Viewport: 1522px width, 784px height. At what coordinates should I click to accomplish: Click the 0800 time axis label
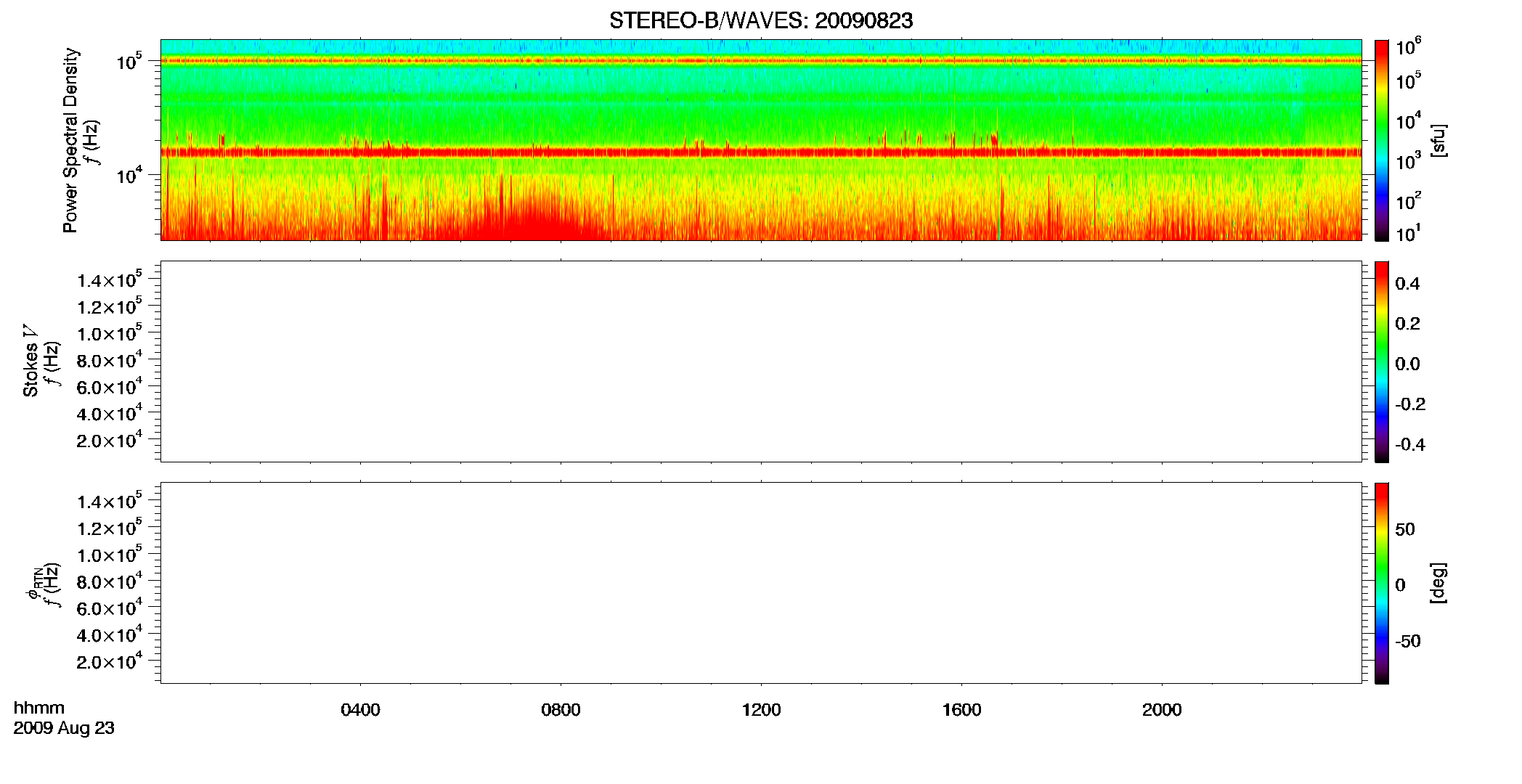tap(561, 710)
